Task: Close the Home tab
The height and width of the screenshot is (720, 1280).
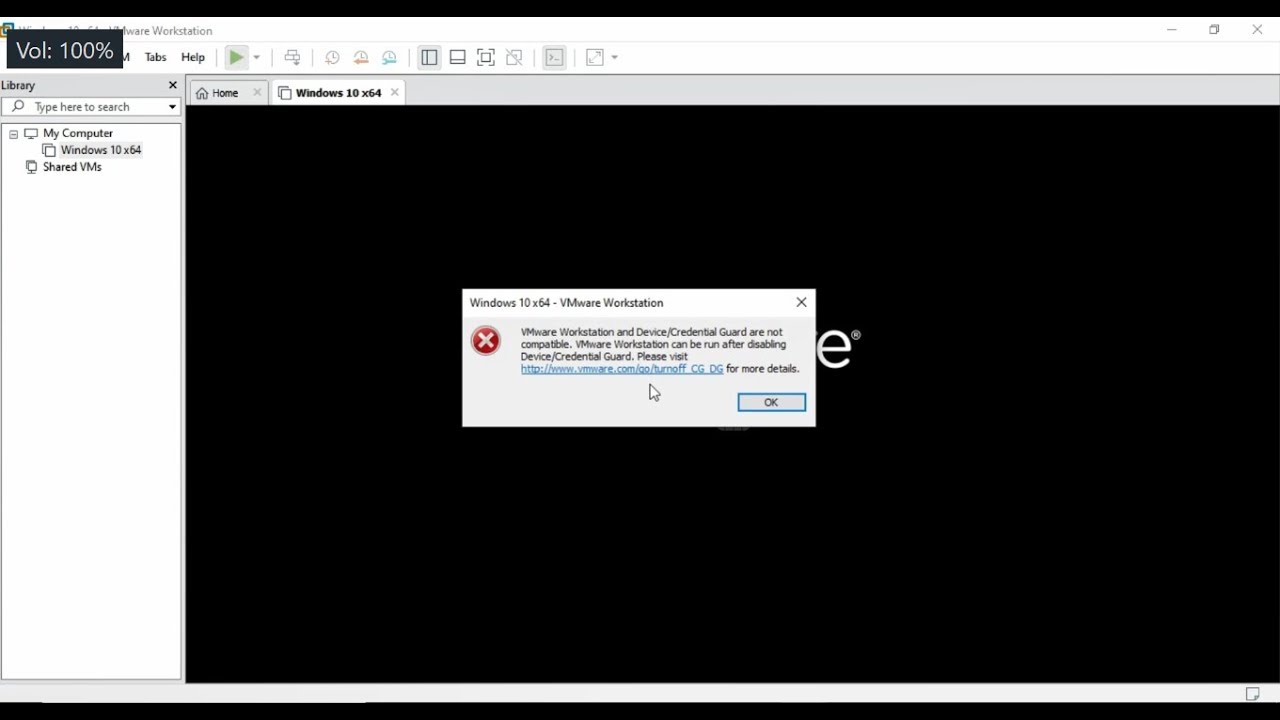Action: pyautogui.click(x=257, y=93)
